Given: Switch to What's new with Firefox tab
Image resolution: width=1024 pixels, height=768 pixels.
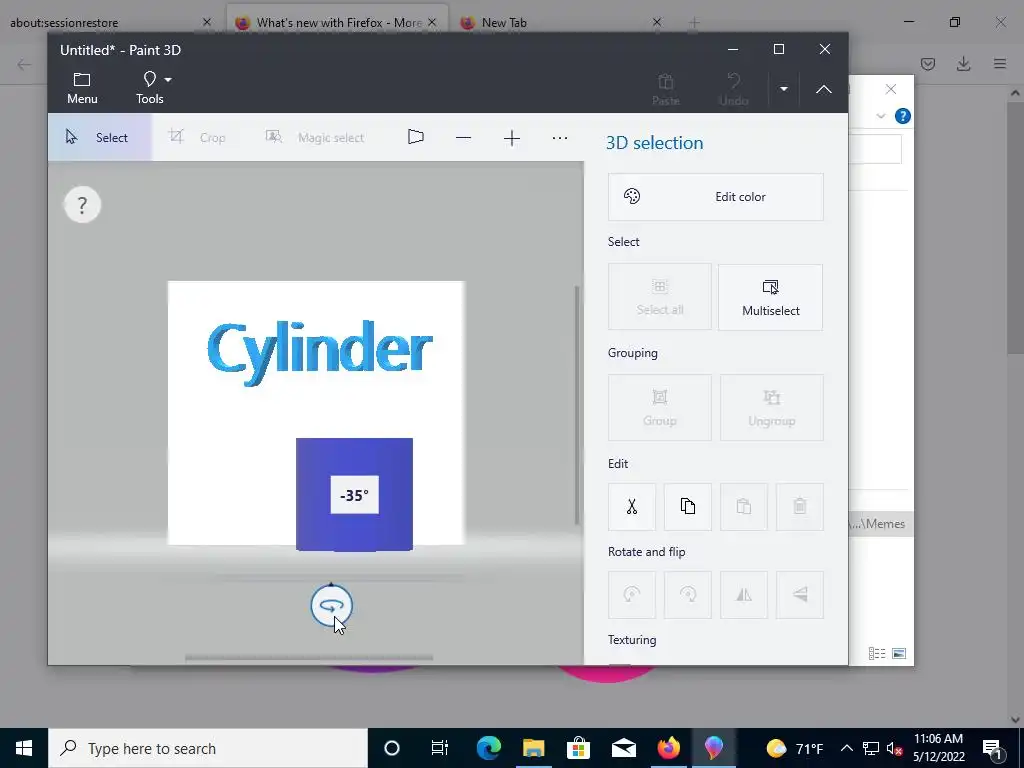Looking at the screenshot, I should [339, 23].
